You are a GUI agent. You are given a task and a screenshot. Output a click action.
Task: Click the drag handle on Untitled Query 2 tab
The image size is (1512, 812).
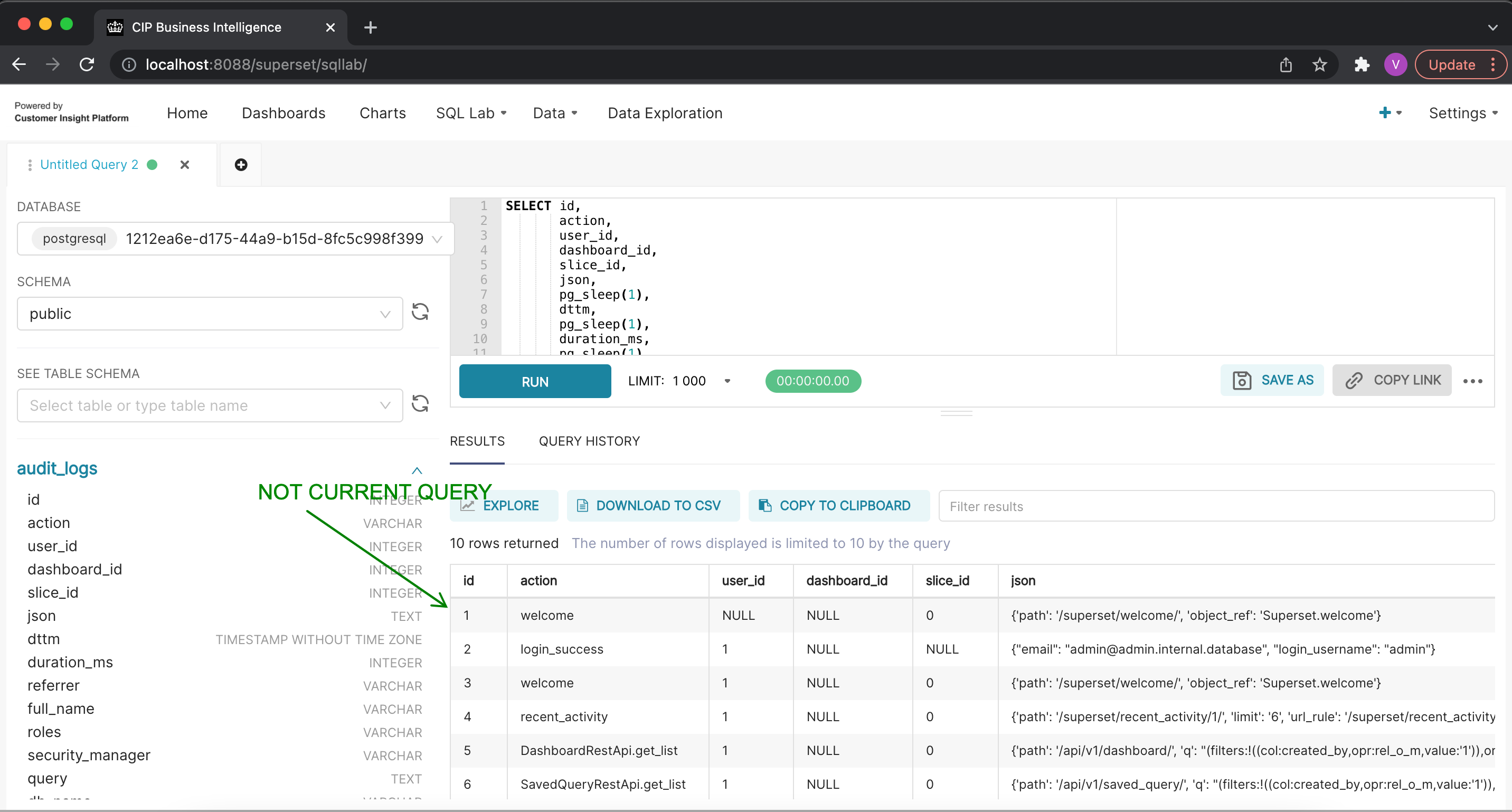click(30, 164)
